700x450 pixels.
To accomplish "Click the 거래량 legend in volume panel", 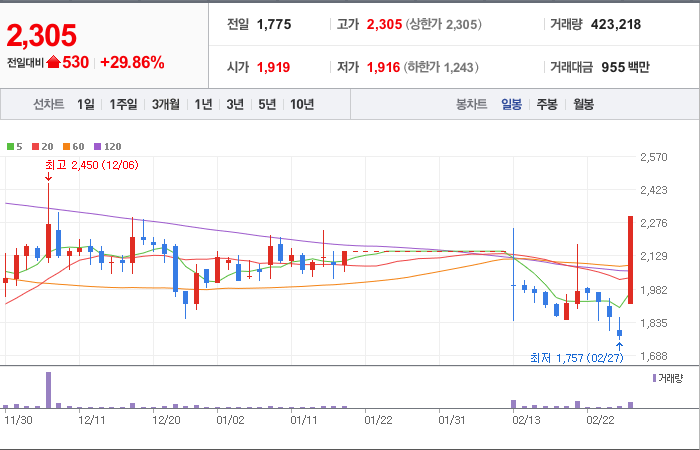I will [x=667, y=379].
